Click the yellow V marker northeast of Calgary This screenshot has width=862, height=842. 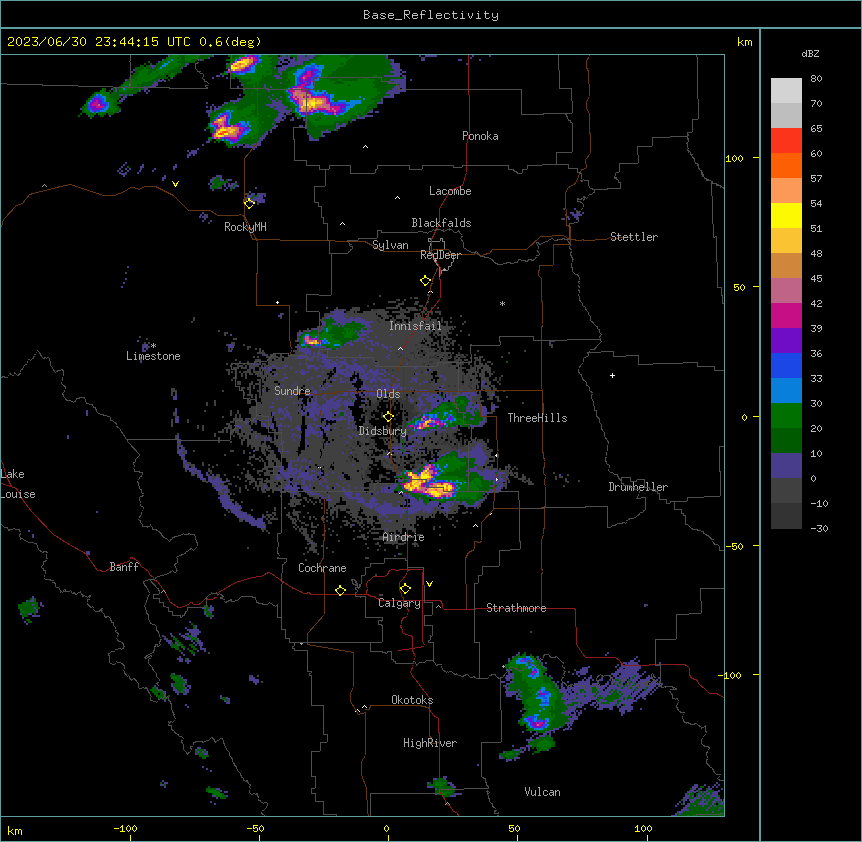pyautogui.click(x=429, y=584)
